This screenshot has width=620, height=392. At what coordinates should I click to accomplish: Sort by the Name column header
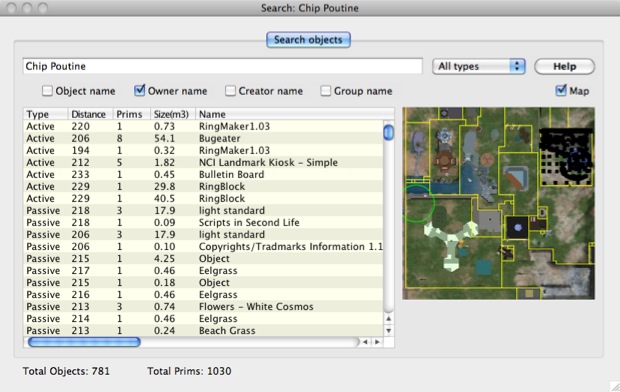pyautogui.click(x=295, y=114)
